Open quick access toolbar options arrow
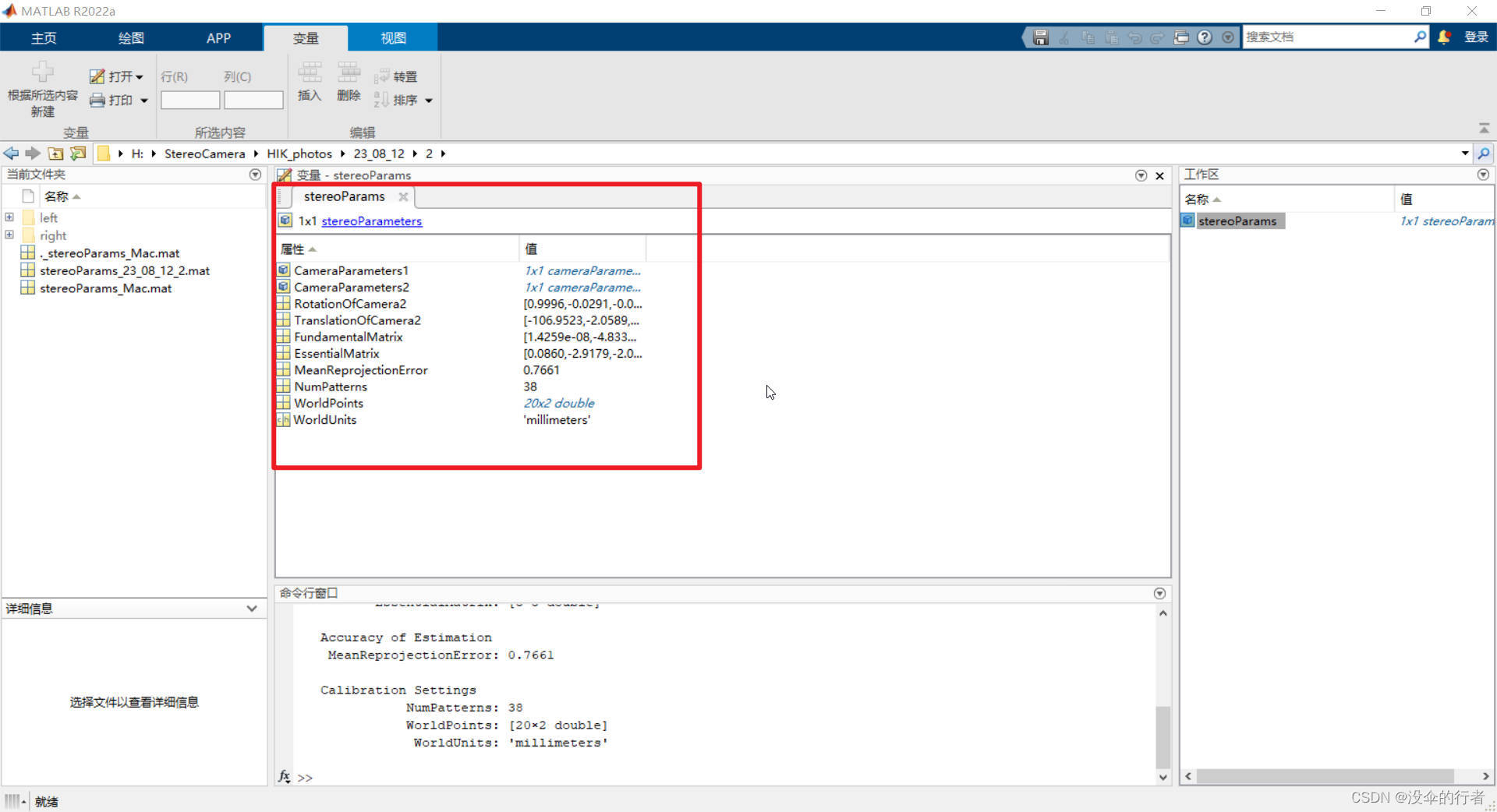The image size is (1497, 812). 1228,37
